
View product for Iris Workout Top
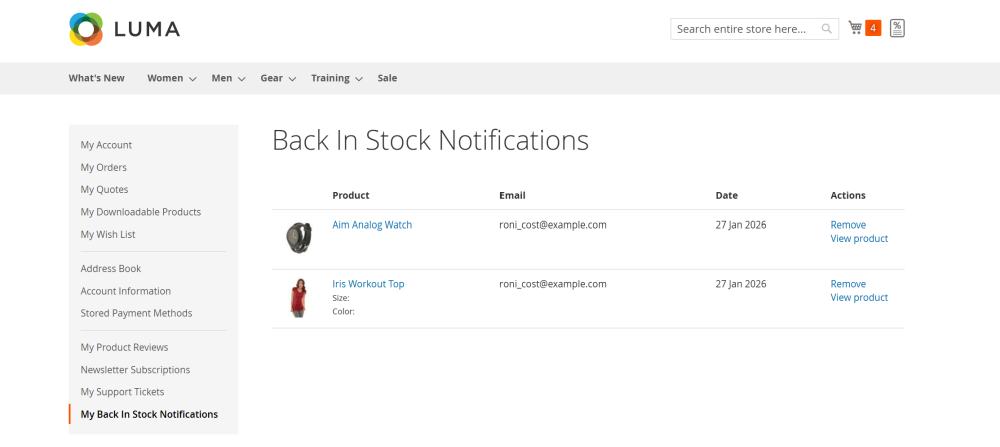click(859, 297)
